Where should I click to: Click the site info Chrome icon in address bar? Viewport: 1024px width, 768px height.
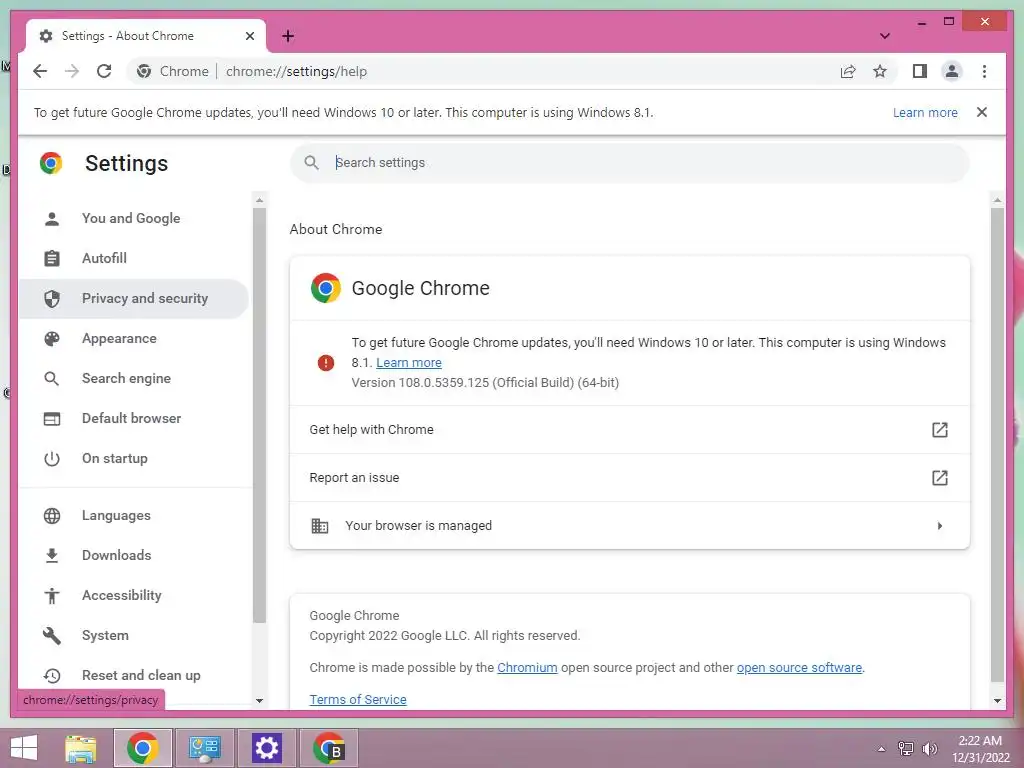coord(144,71)
